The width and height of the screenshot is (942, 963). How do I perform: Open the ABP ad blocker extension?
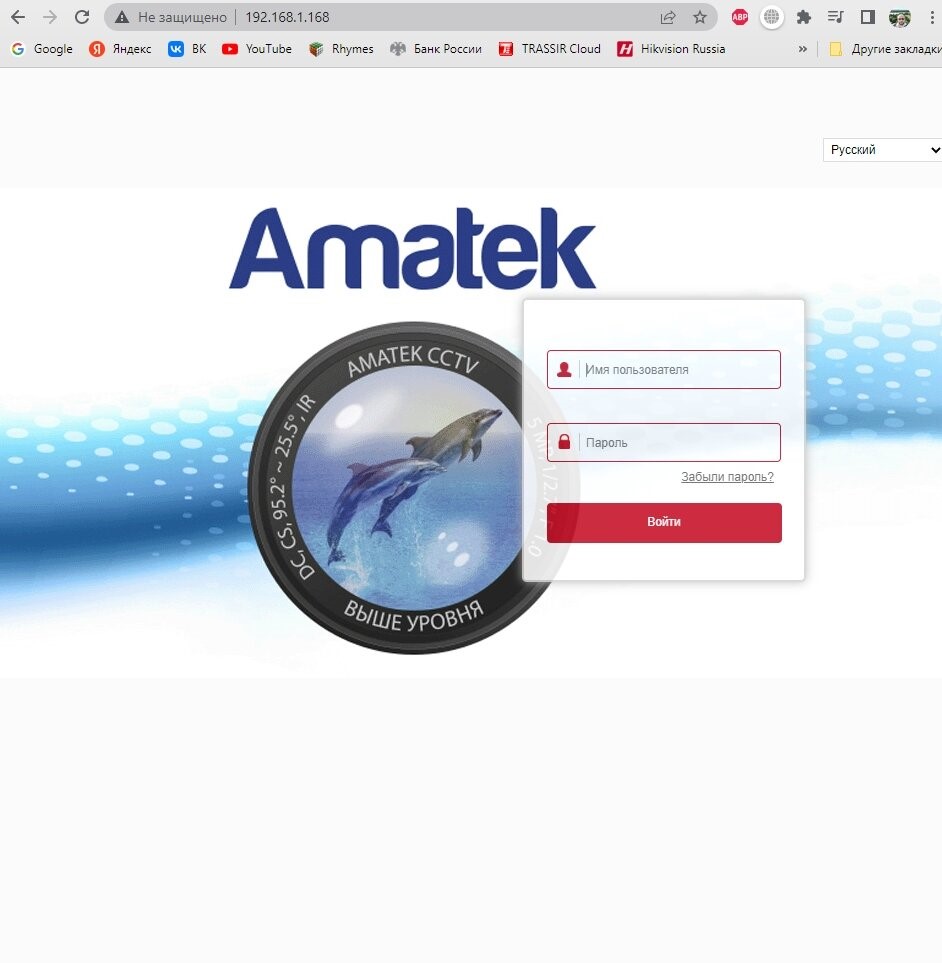740,17
